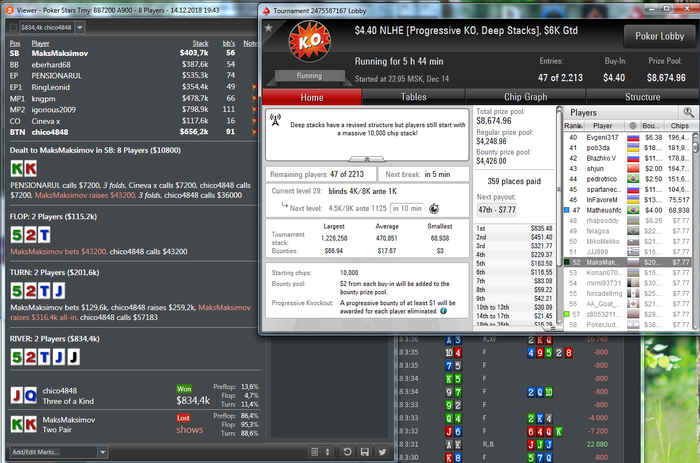Click the K.O. tournament badge logo
Viewport: 700px width, 463px height.
310,41
